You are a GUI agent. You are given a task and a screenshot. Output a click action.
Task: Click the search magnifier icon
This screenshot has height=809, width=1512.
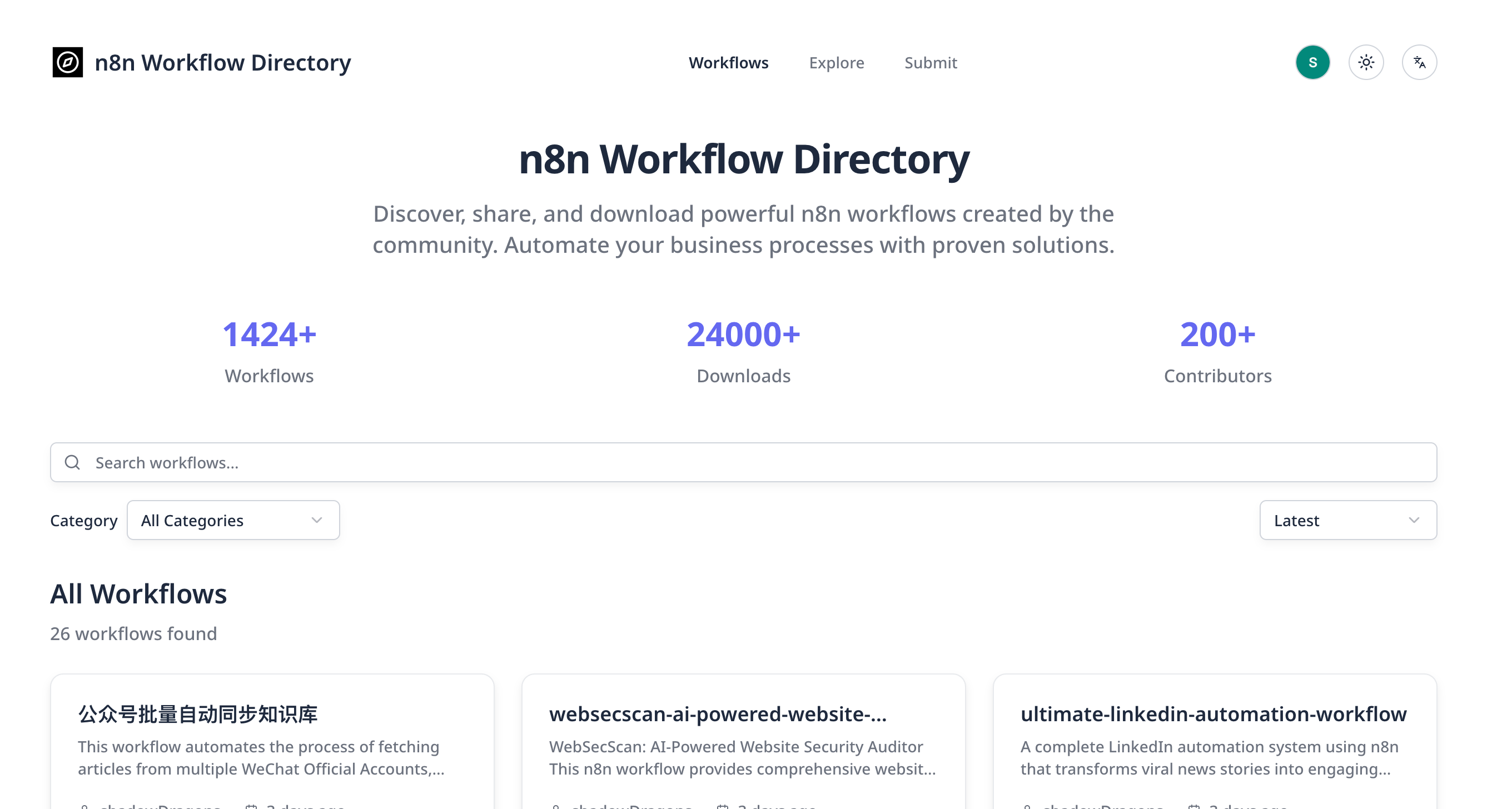pos(73,462)
